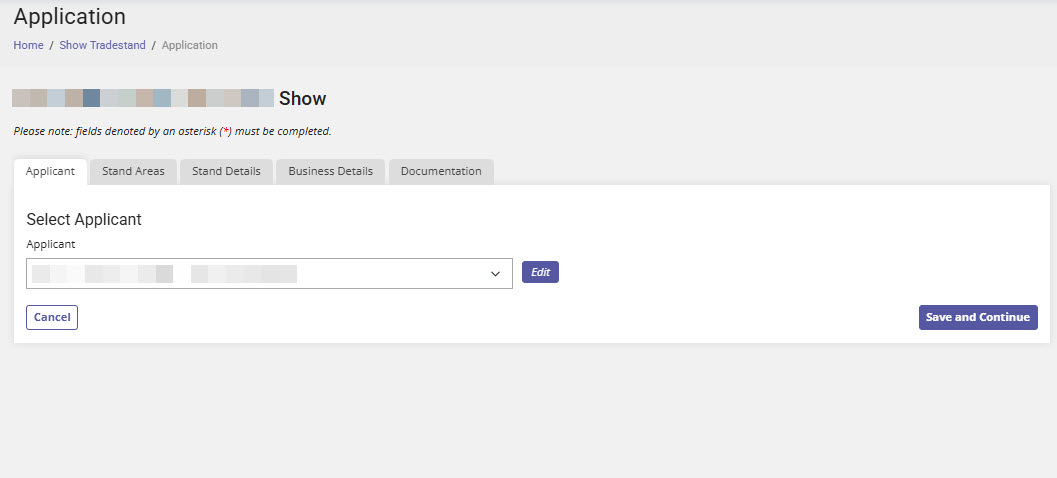Click the Application page title
This screenshot has width=1057, height=478.
click(70, 17)
